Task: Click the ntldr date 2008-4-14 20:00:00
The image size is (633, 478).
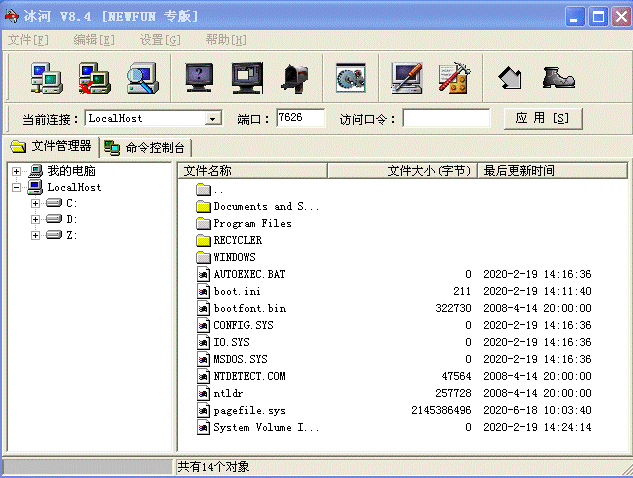Action: click(x=537, y=393)
